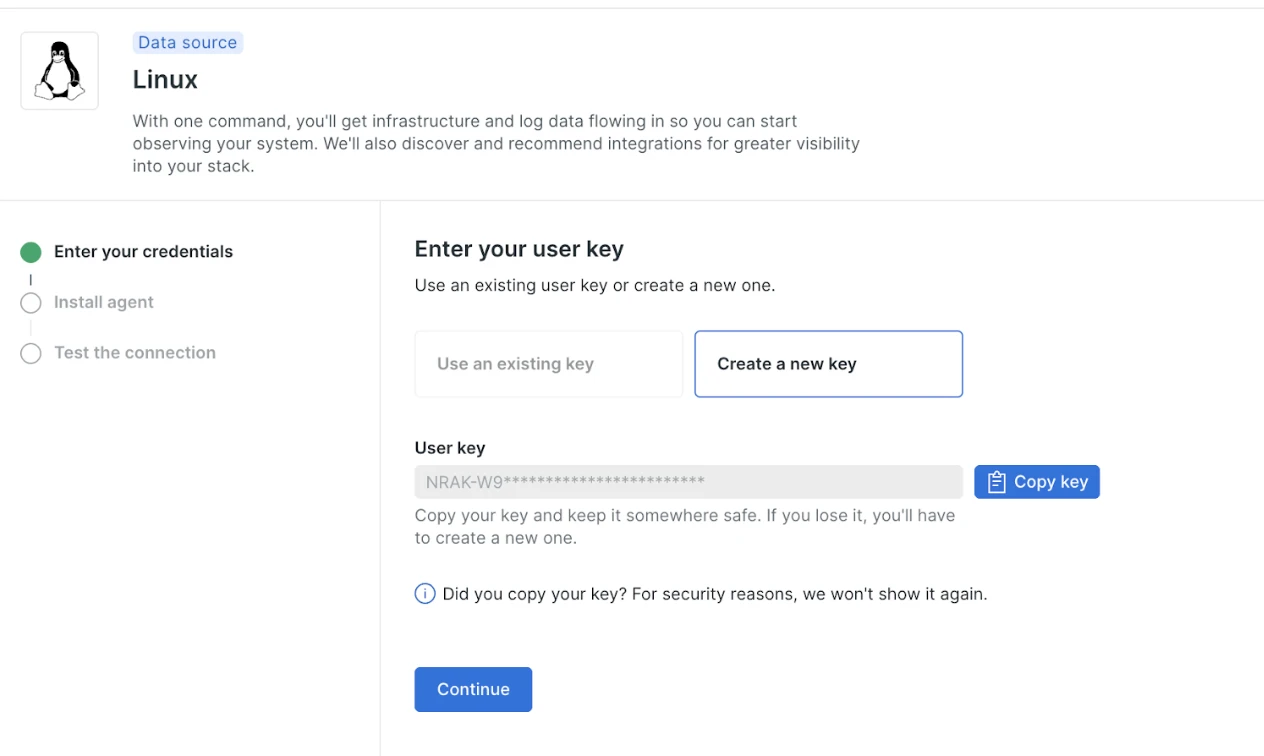
Task: Click the clipboard icon on Copy key
Action: tap(996, 482)
